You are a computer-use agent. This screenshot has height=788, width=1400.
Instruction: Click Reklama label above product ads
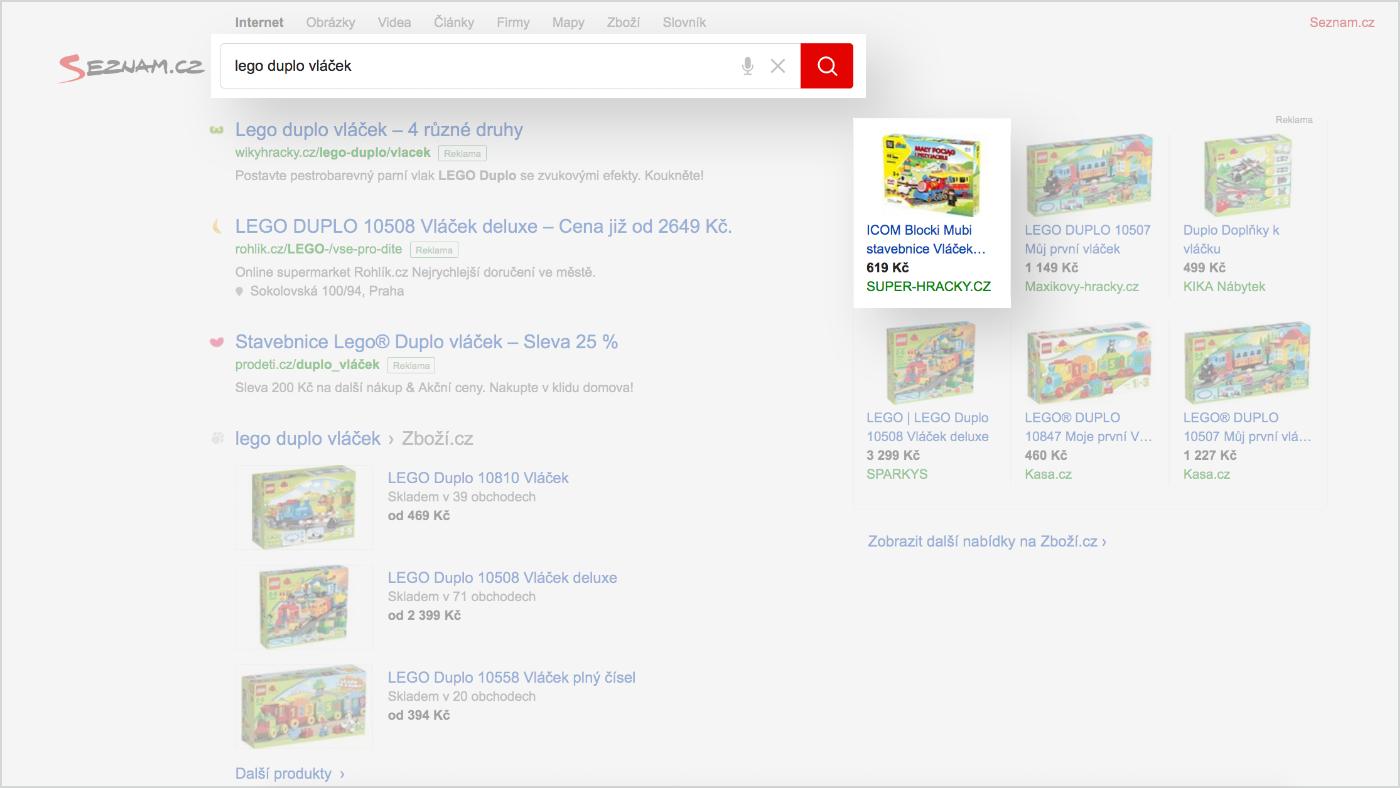[1294, 120]
